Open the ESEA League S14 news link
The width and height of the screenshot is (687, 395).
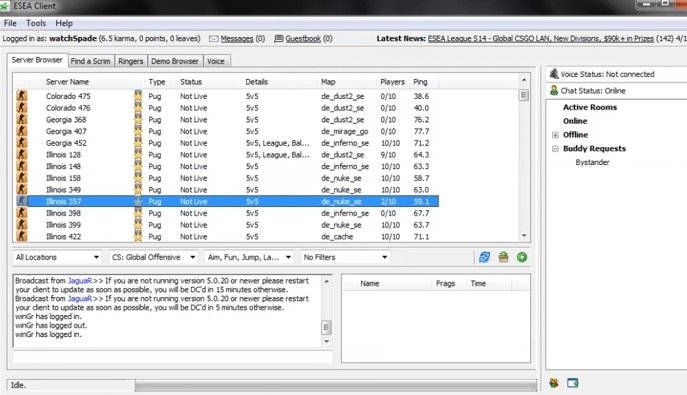pyautogui.click(x=541, y=39)
